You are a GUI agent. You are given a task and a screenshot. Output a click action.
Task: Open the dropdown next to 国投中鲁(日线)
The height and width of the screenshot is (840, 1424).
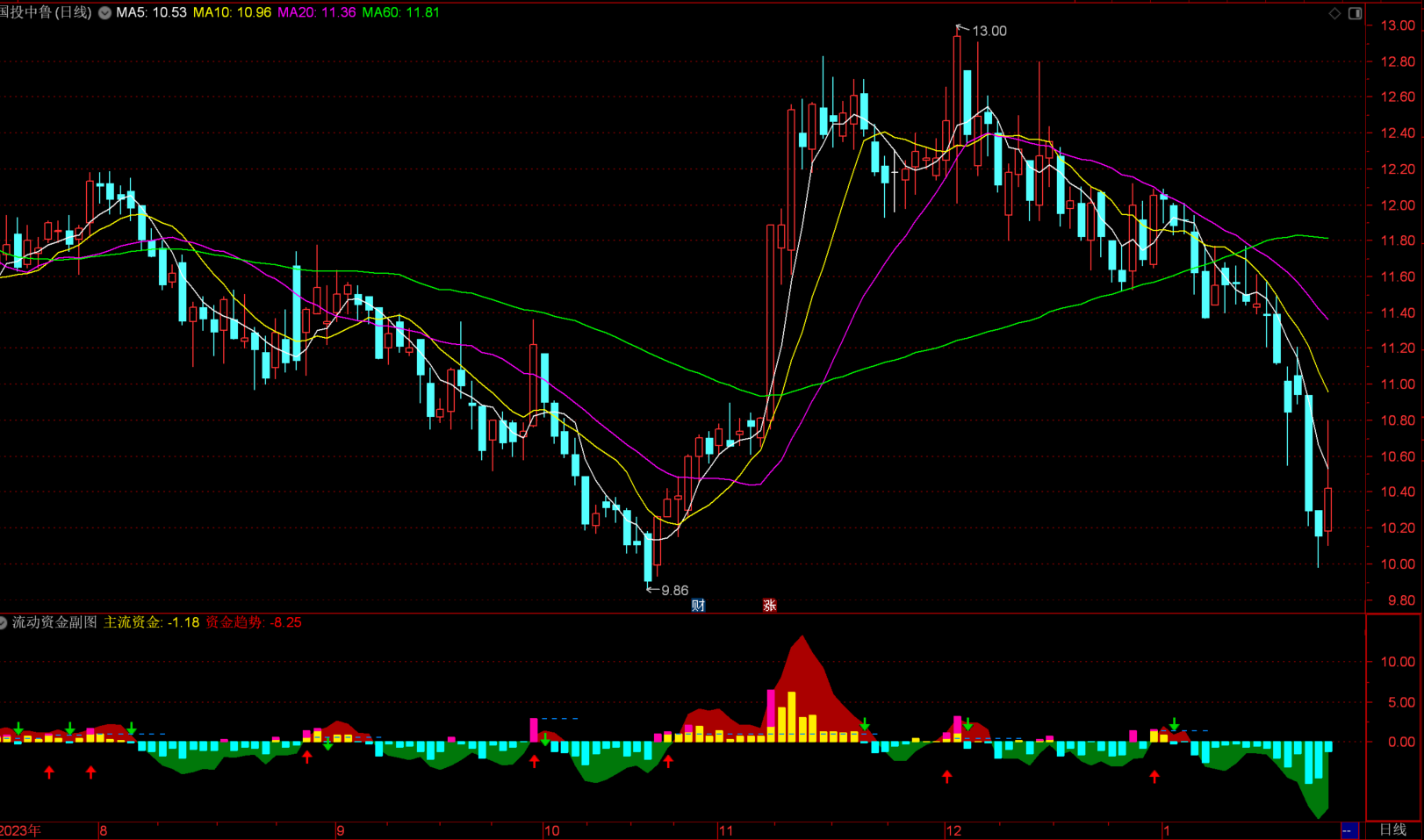coord(104,12)
